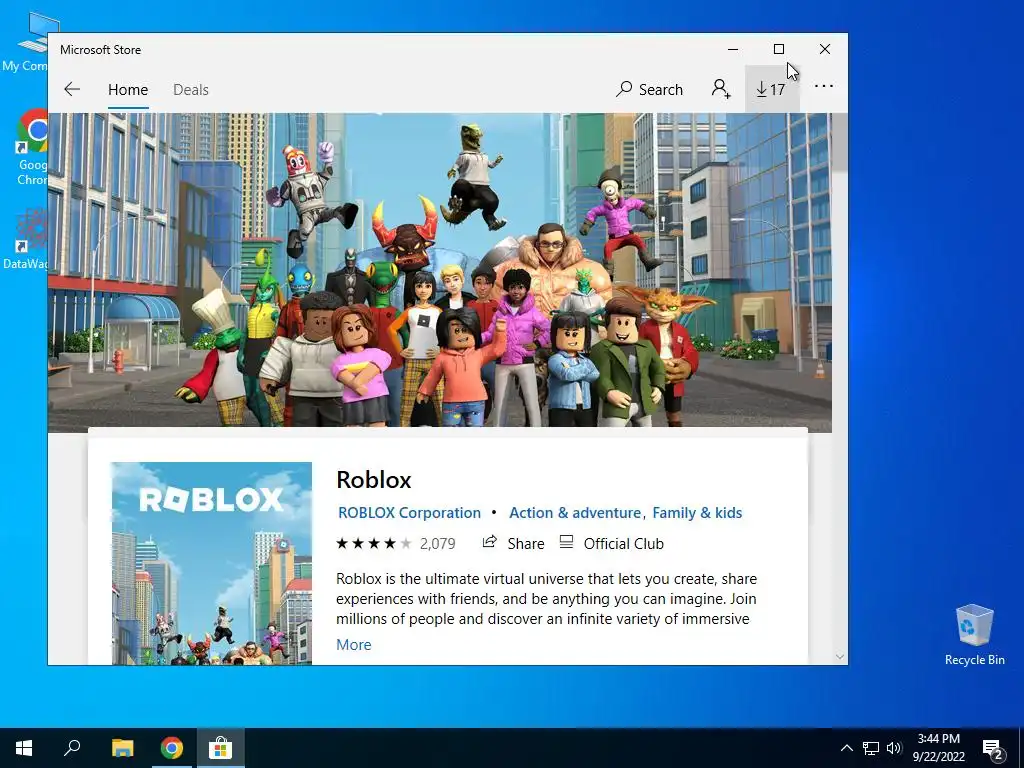Select the DataWa desktop shortcut
Screen dimensions: 1024x768
26,239
